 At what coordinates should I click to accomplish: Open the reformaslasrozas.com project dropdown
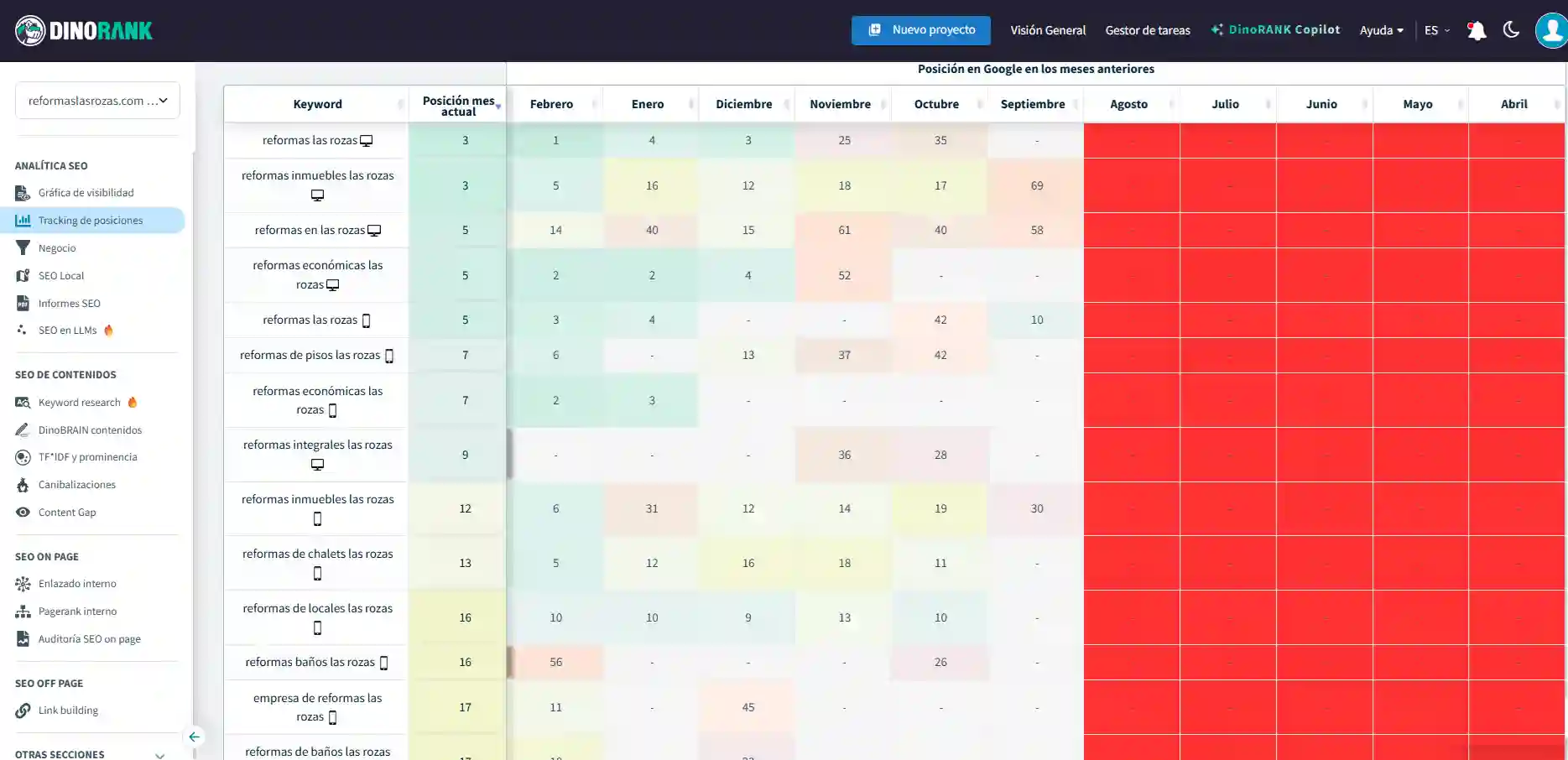97,101
